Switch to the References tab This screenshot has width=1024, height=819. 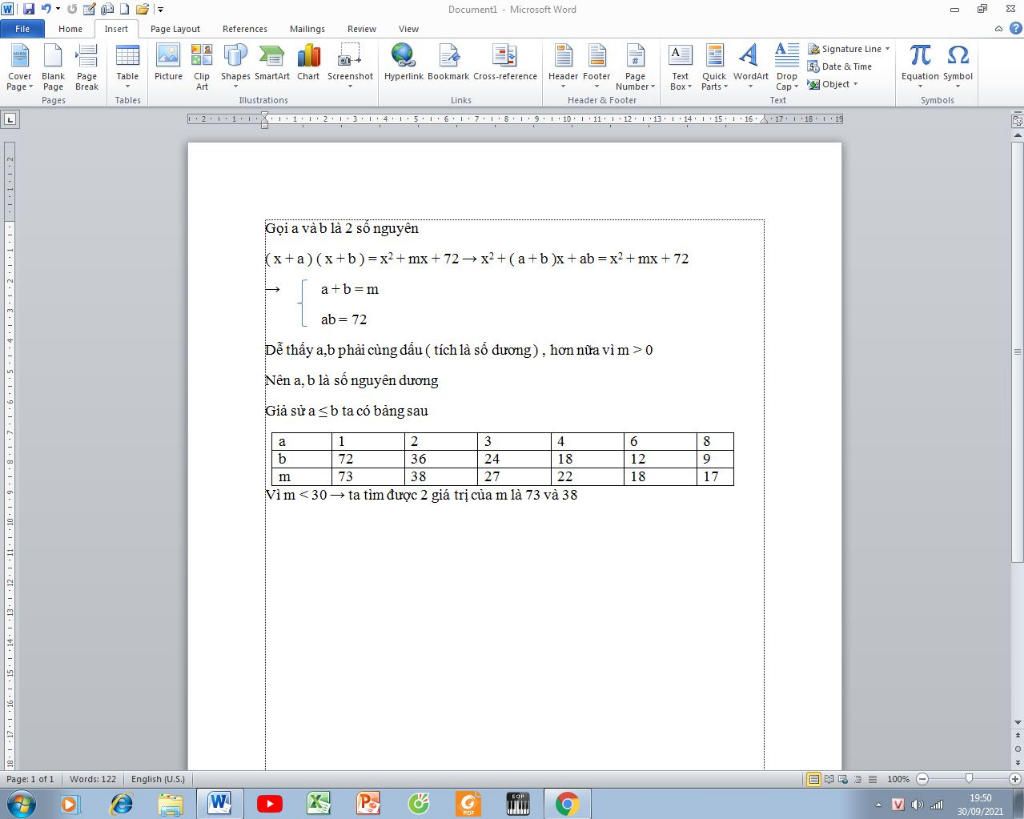pyautogui.click(x=245, y=29)
